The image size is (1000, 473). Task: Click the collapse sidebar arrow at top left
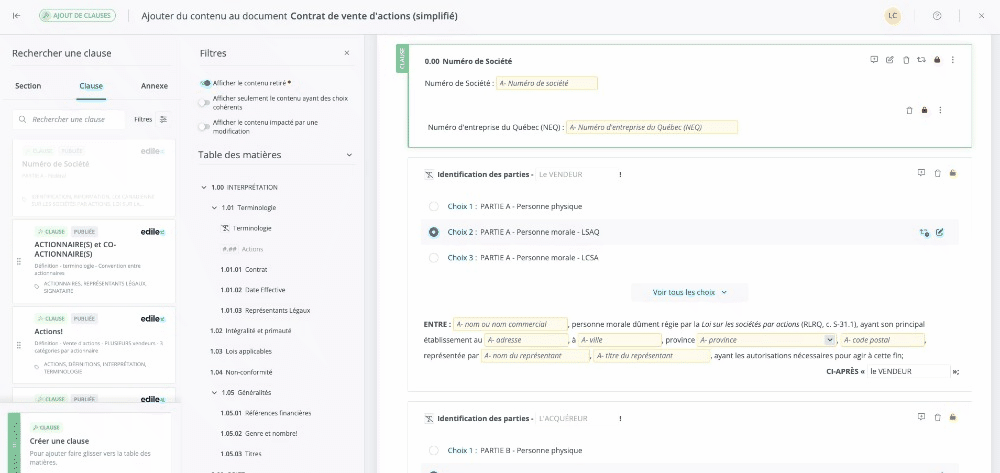tap(16, 16)
